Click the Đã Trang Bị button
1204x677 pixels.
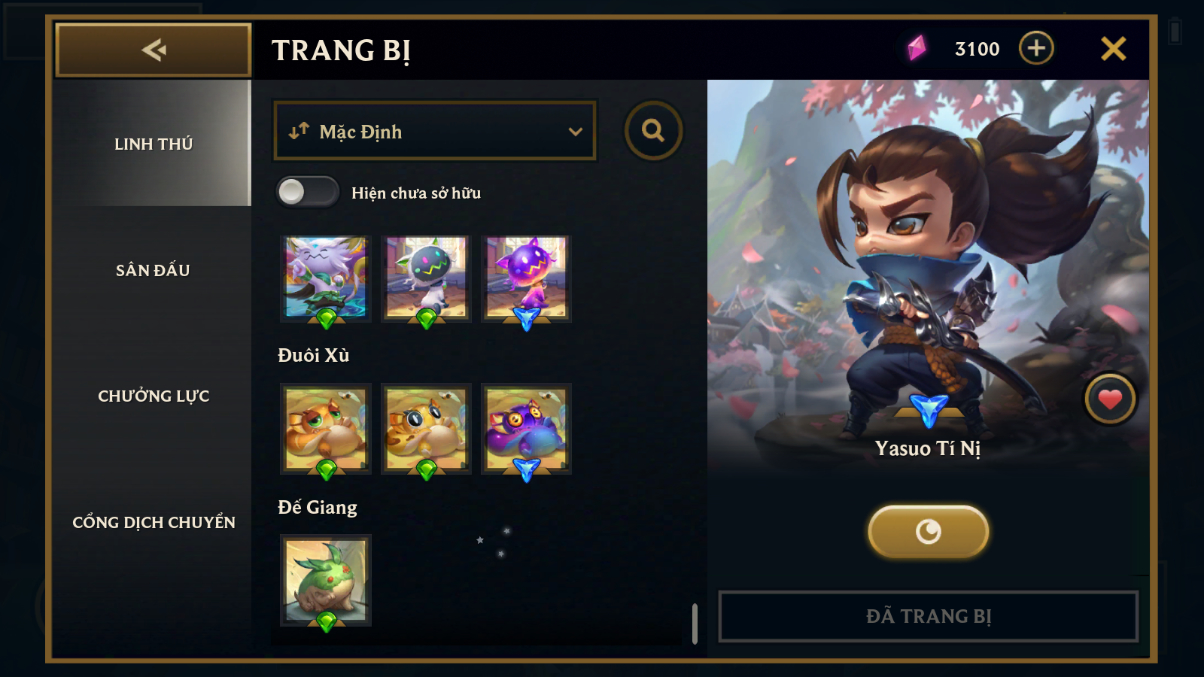tap(928, 616)
